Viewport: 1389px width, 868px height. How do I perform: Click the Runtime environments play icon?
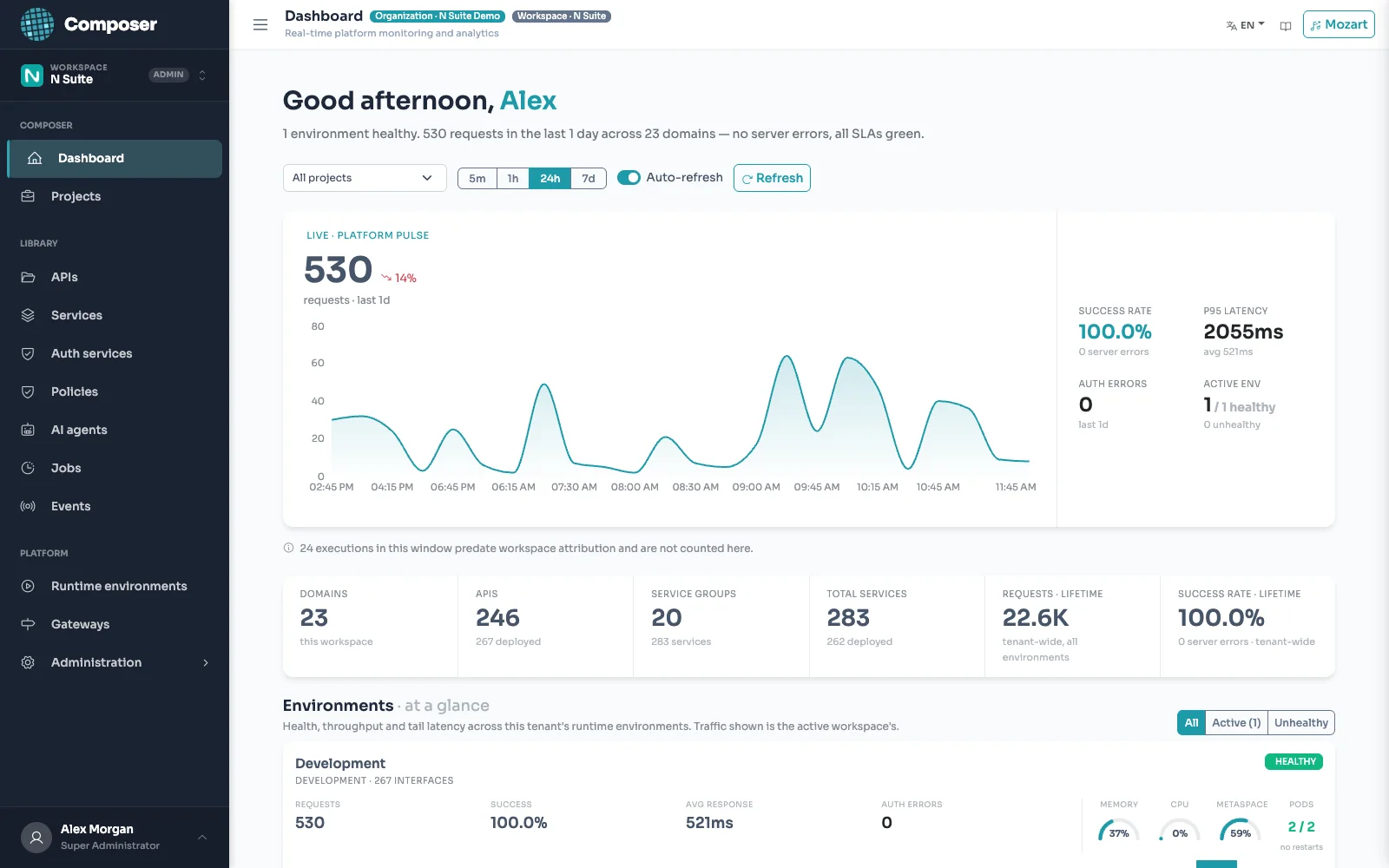pyautogui.click(x=28, y=586)
